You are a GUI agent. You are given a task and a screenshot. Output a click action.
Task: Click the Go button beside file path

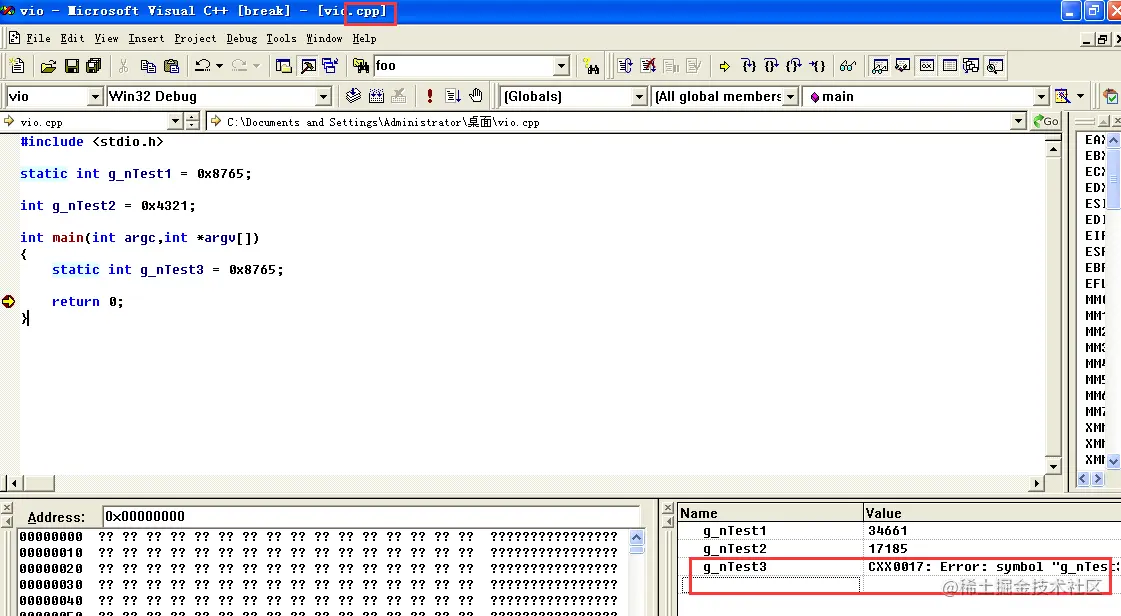[x=1047, y=121]
